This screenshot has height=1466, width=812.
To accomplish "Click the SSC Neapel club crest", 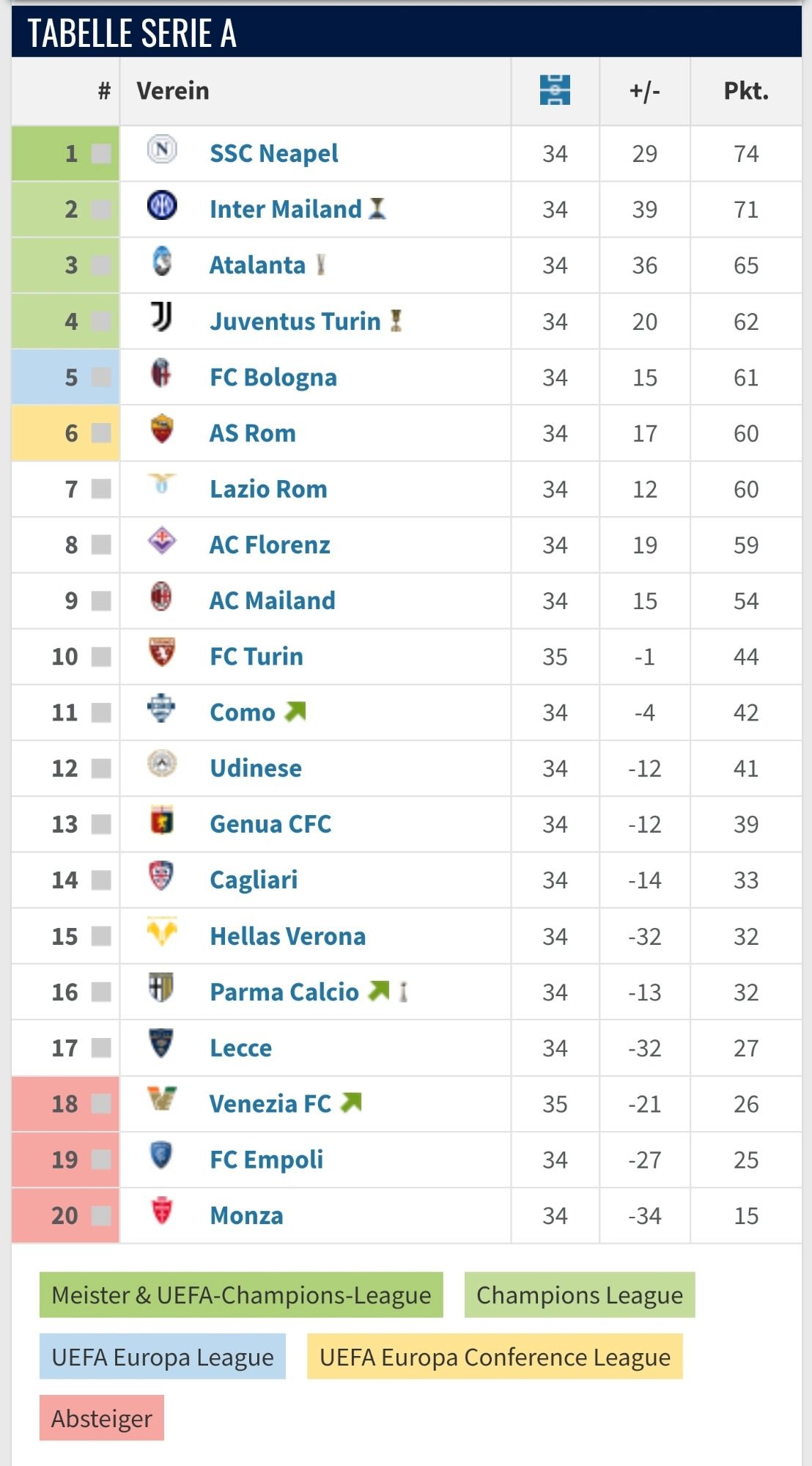I will point(162,150).
